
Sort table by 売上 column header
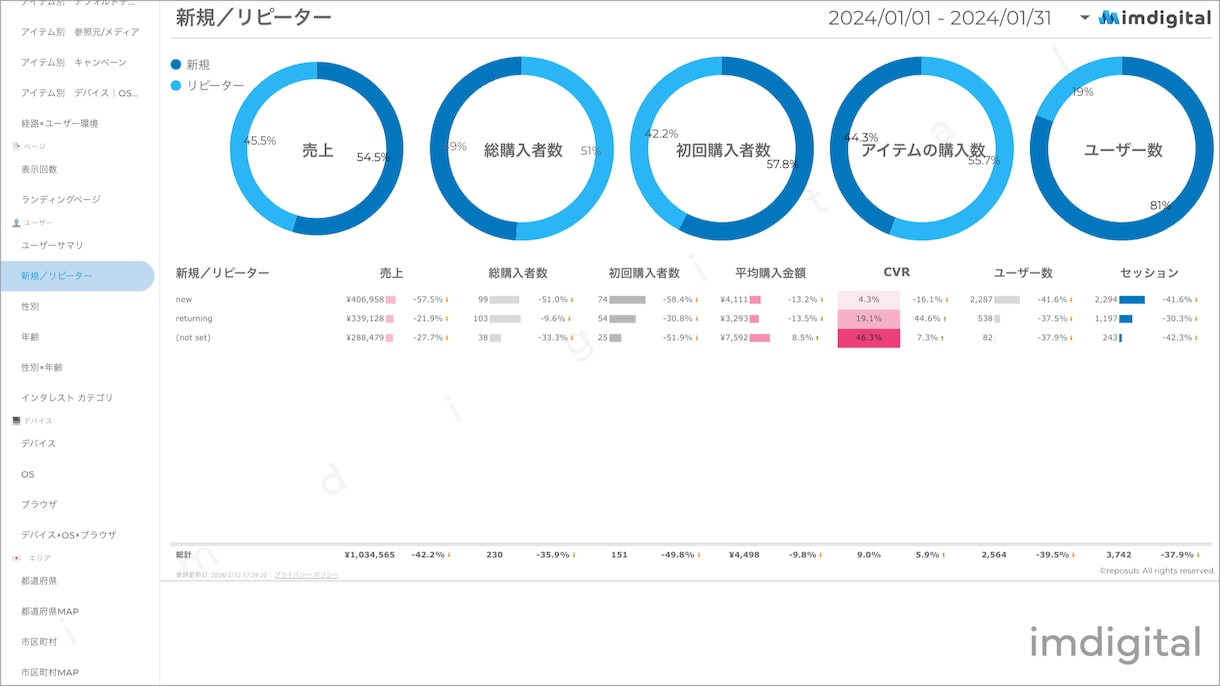click(392, 273)
